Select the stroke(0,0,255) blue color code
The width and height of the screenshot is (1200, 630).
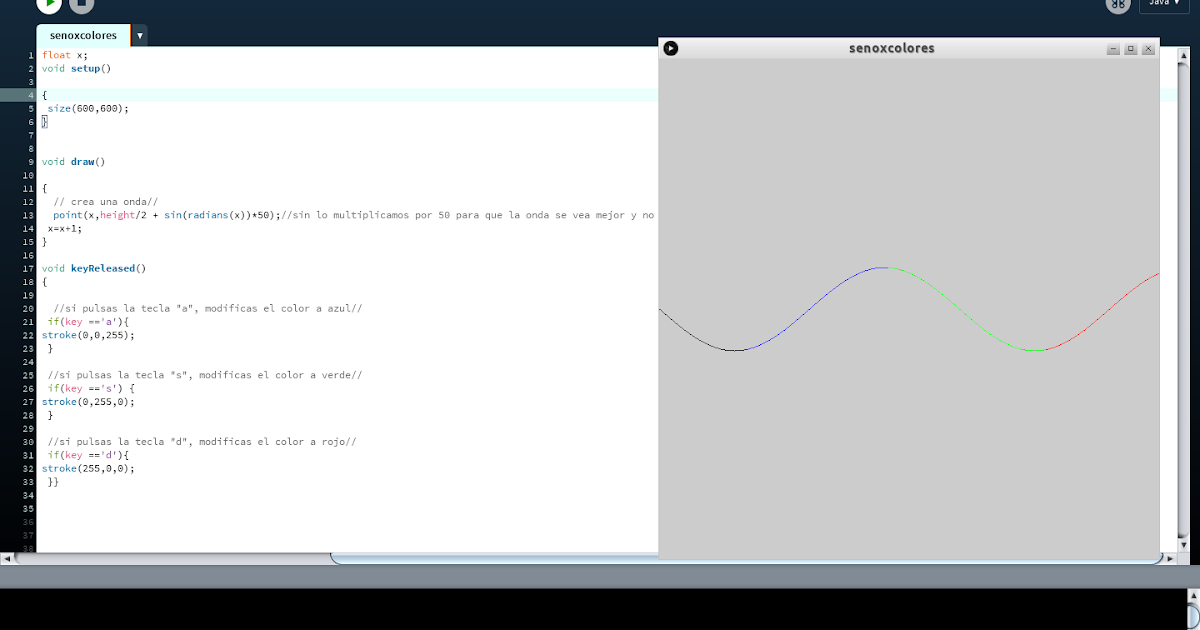pos(87,334)
